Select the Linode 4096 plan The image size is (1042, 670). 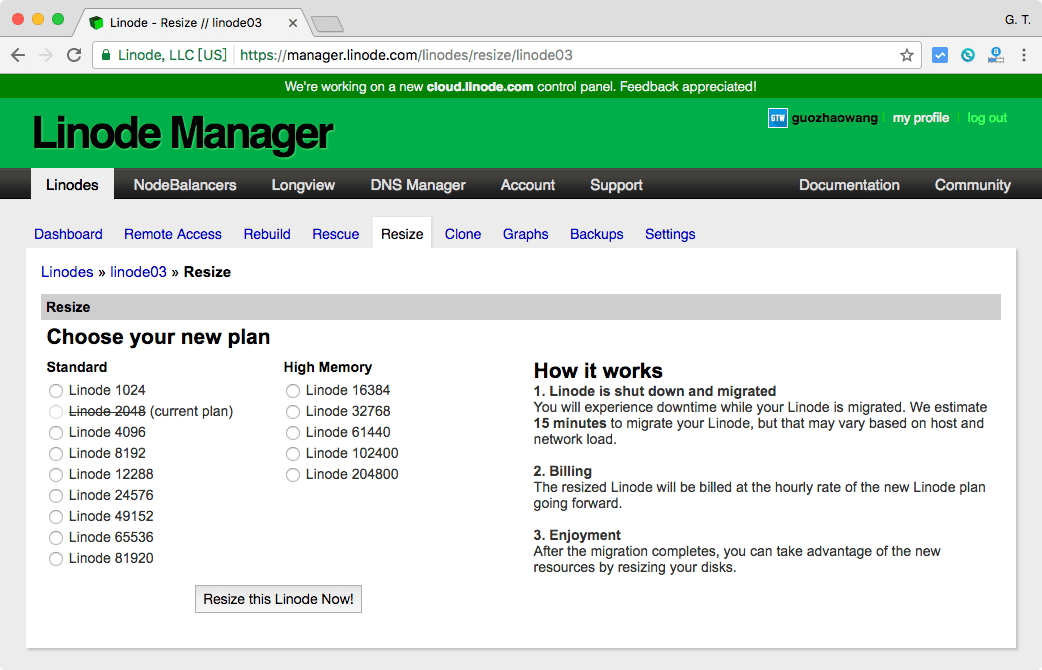[x=56, y=432]
